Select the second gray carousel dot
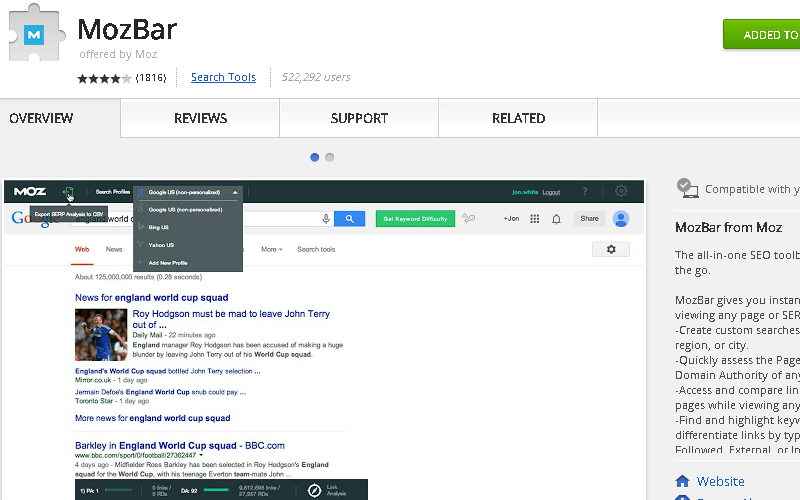Screen dimensions: 800x500 (x=330, y=157)
